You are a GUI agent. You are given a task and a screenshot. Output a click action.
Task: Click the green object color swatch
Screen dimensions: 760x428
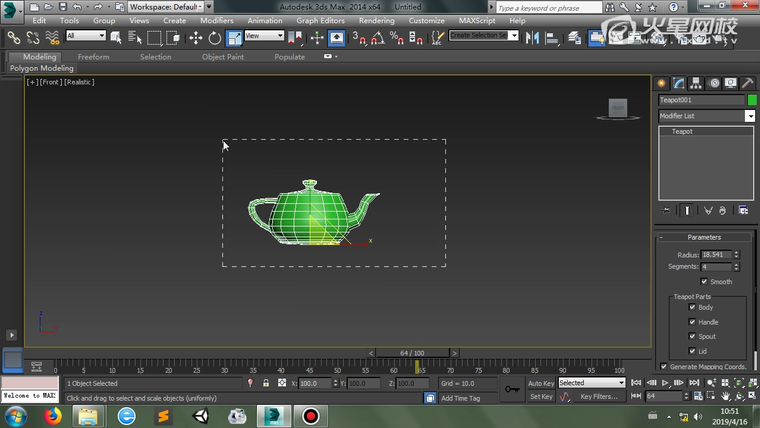point(752,100)
